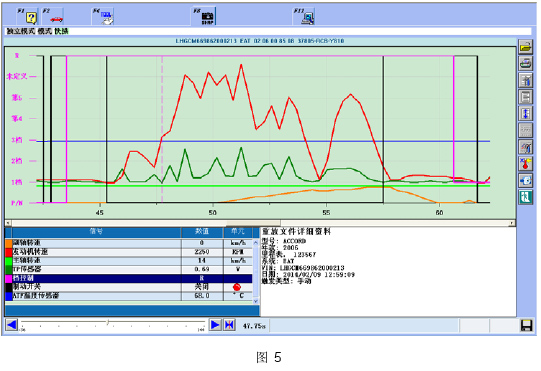Print the graph using the printer icon
541x371 pixels.
point(525,64)
